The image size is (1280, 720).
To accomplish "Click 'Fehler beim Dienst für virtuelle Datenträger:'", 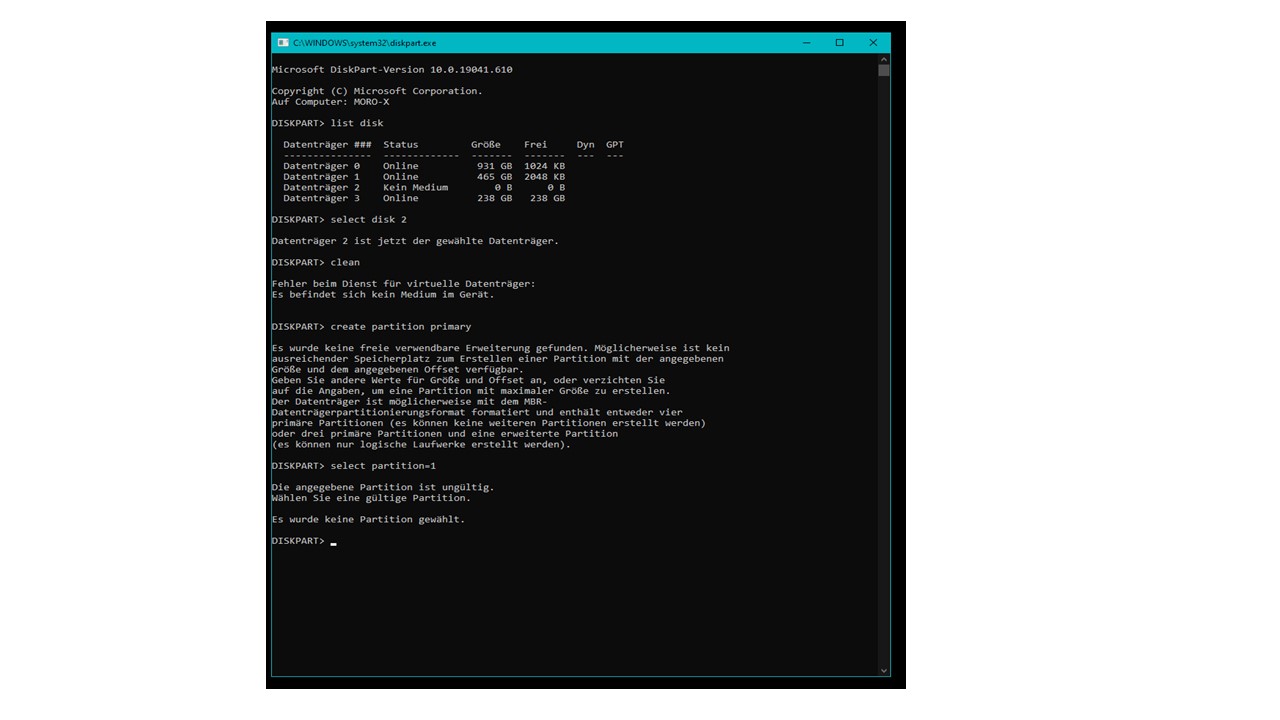I will coord(404,284).
